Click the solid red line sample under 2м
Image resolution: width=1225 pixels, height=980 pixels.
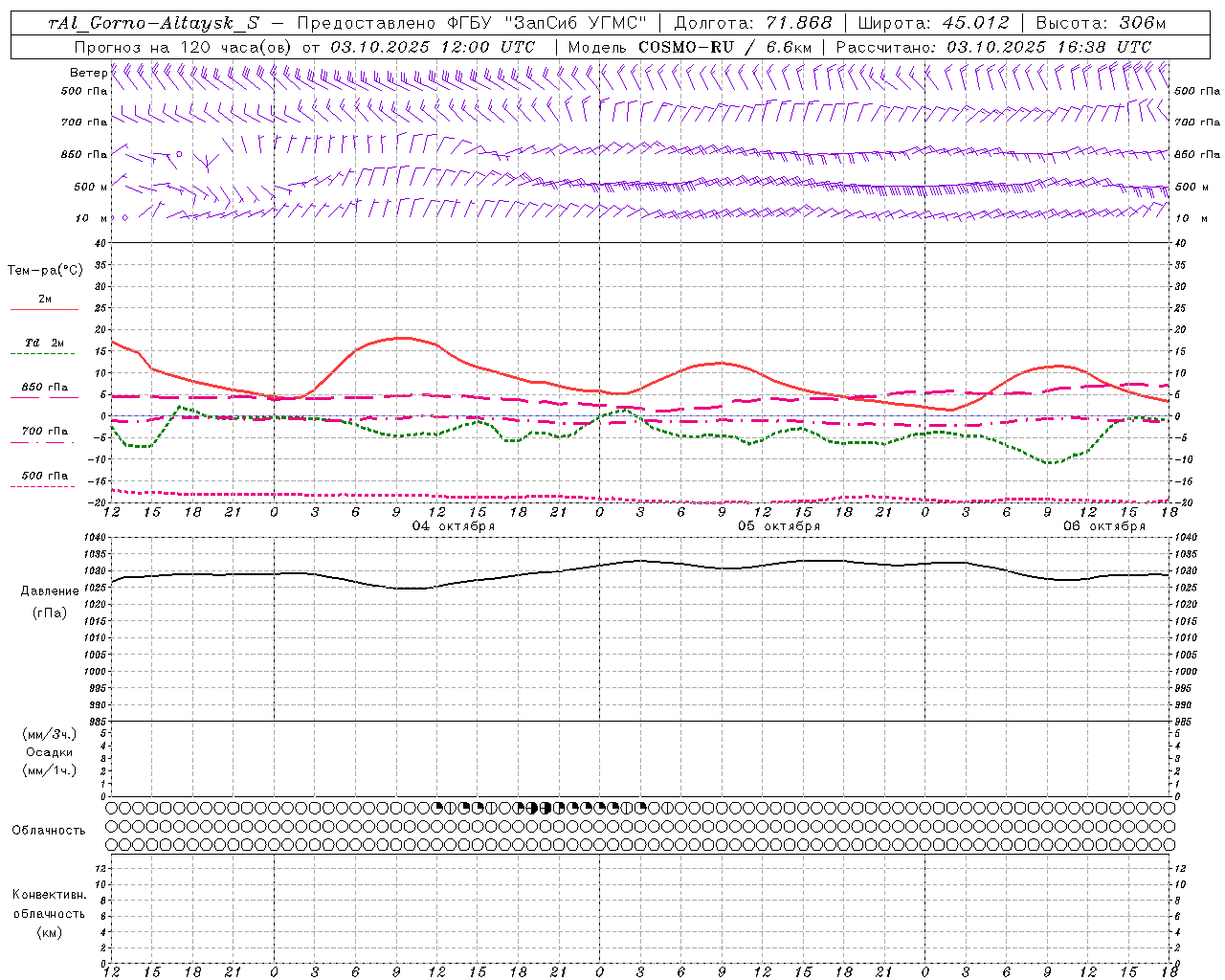(x=44, y=310)
